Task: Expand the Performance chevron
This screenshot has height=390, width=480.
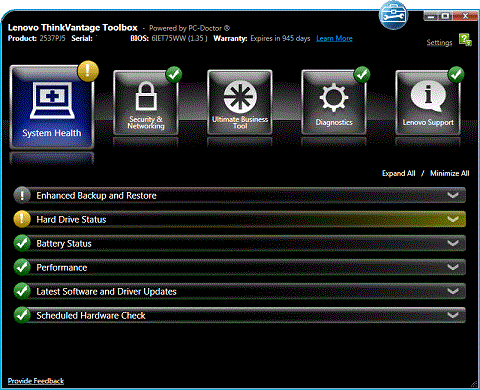Action: click(x=453, y=267)
